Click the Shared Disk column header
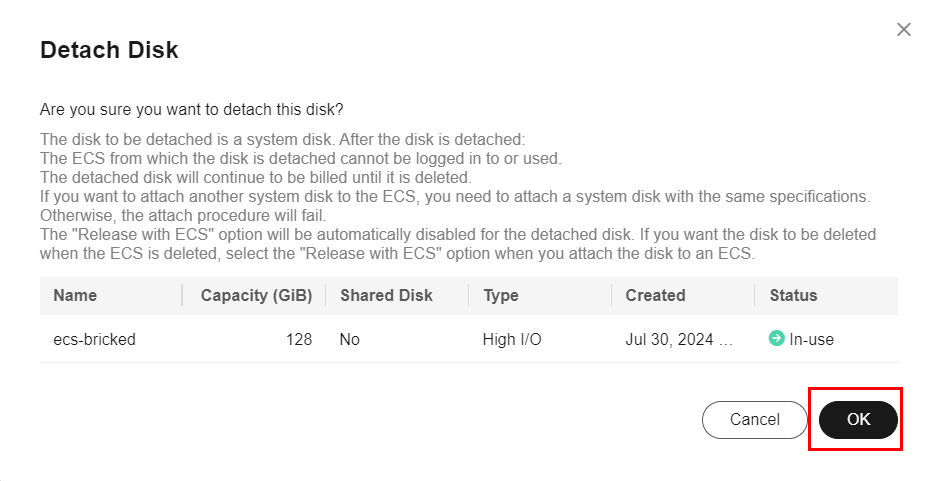The image size is (936, 481). (386, 295)
